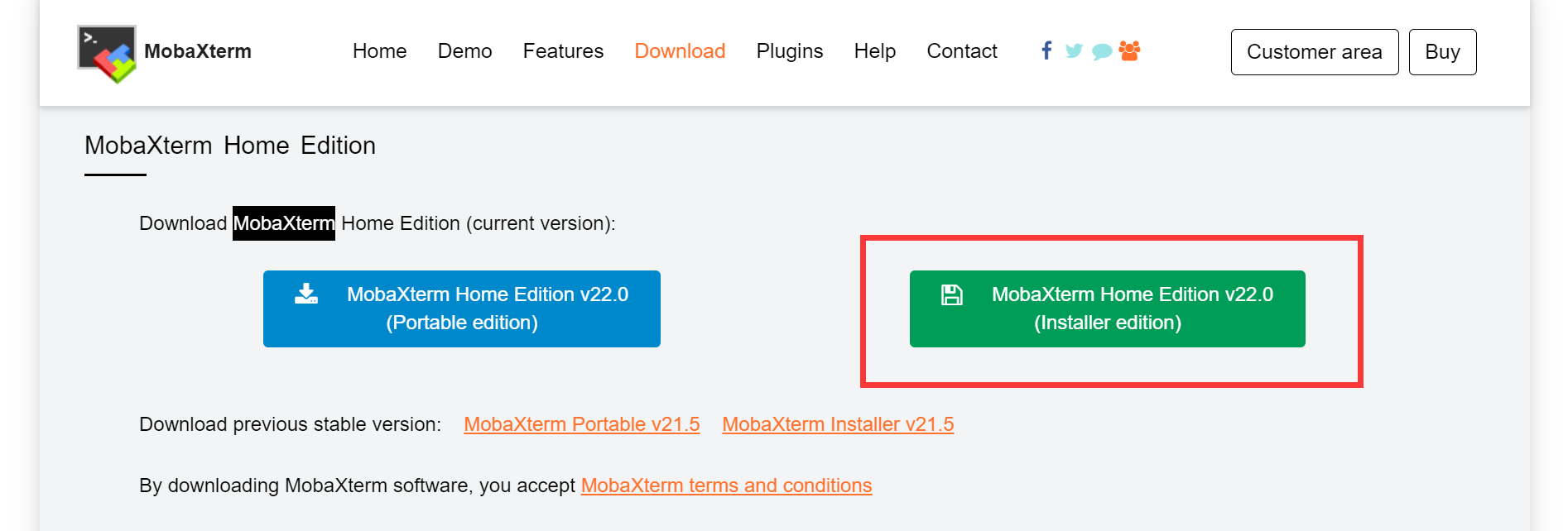Click the floppy disk icon on Installer button
This screenshot has width=1568, height=531.
pyautogui.click(x=953, y=294)
